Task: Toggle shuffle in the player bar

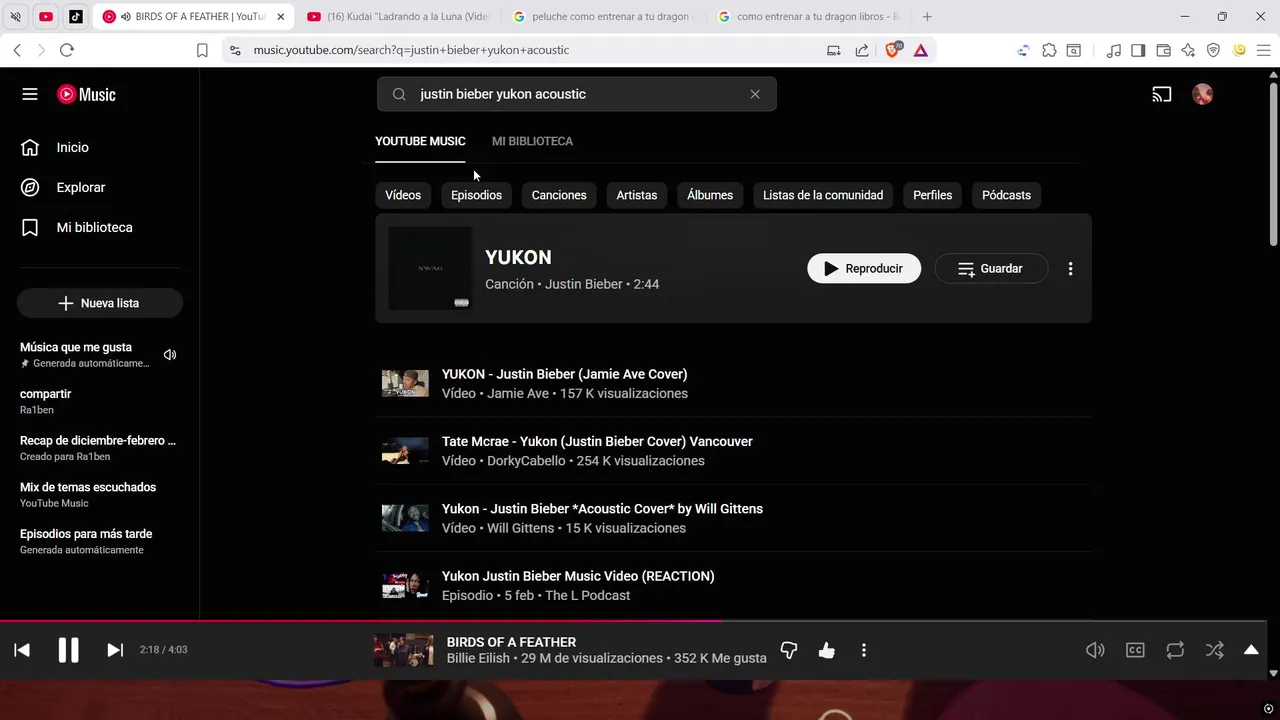Action: pyautogui.click(x=1214, y=650)
